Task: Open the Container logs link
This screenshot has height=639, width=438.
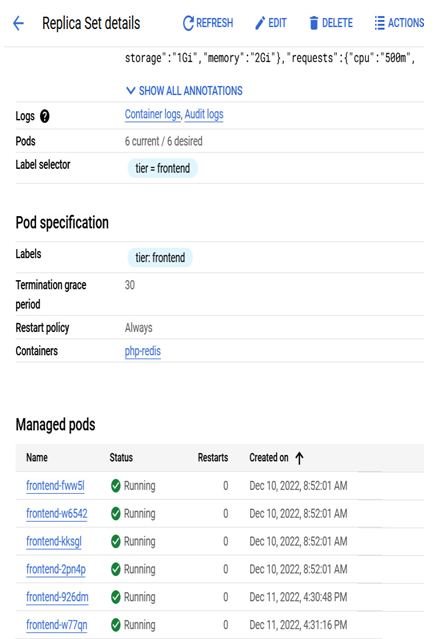Action: point(153,115)
